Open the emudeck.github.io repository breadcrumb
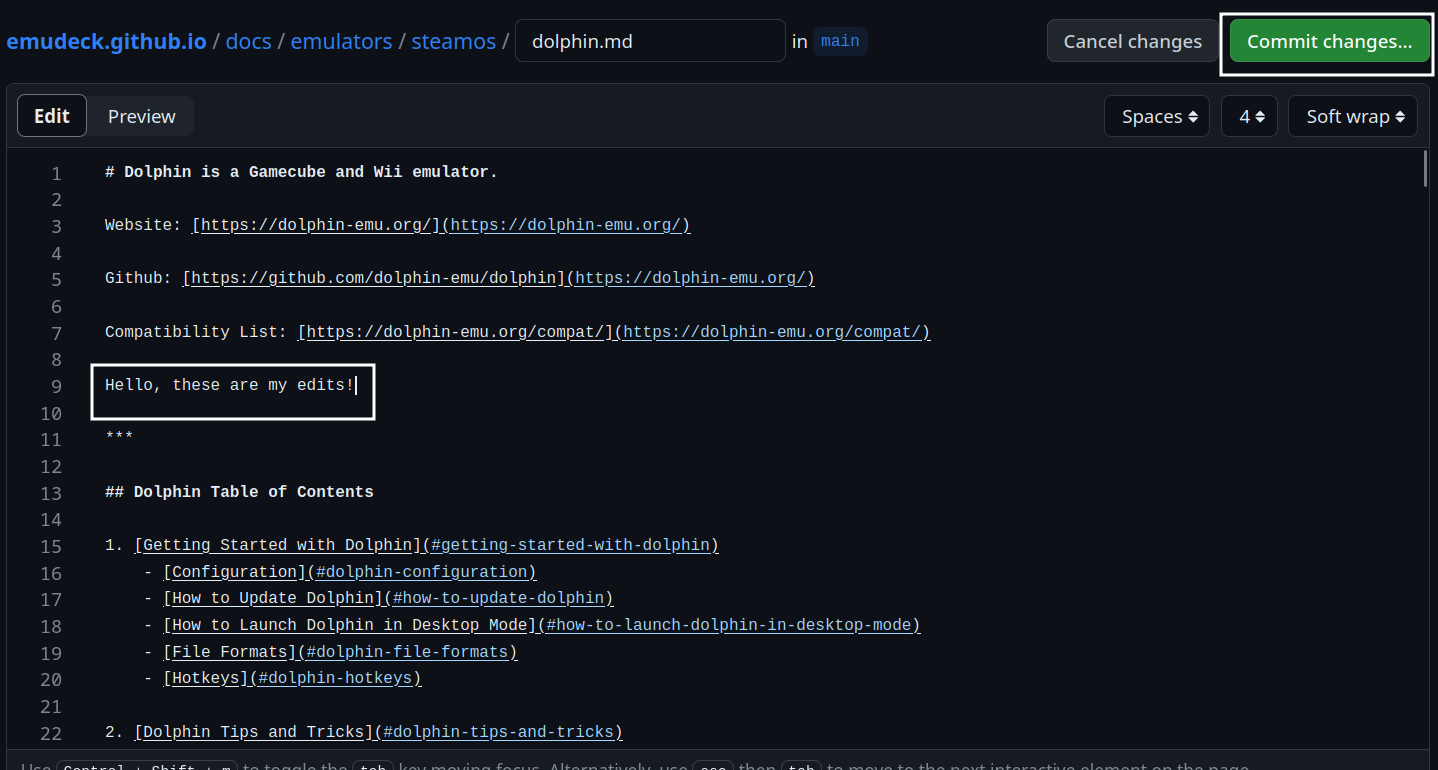Image resolution: width=1438 pixels, height=770 pixels. 106,41
